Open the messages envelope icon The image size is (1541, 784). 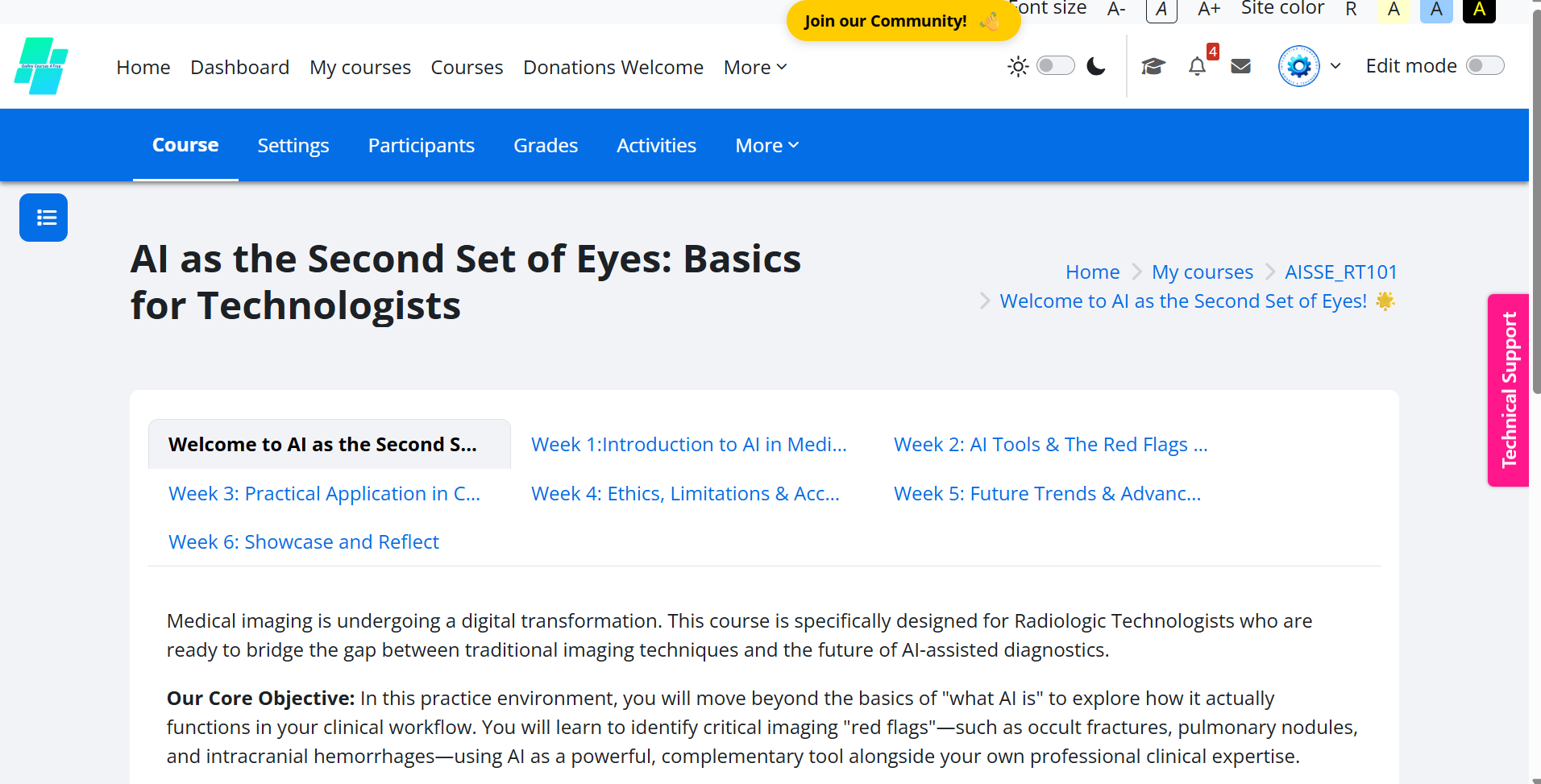tap(1241, 66)
